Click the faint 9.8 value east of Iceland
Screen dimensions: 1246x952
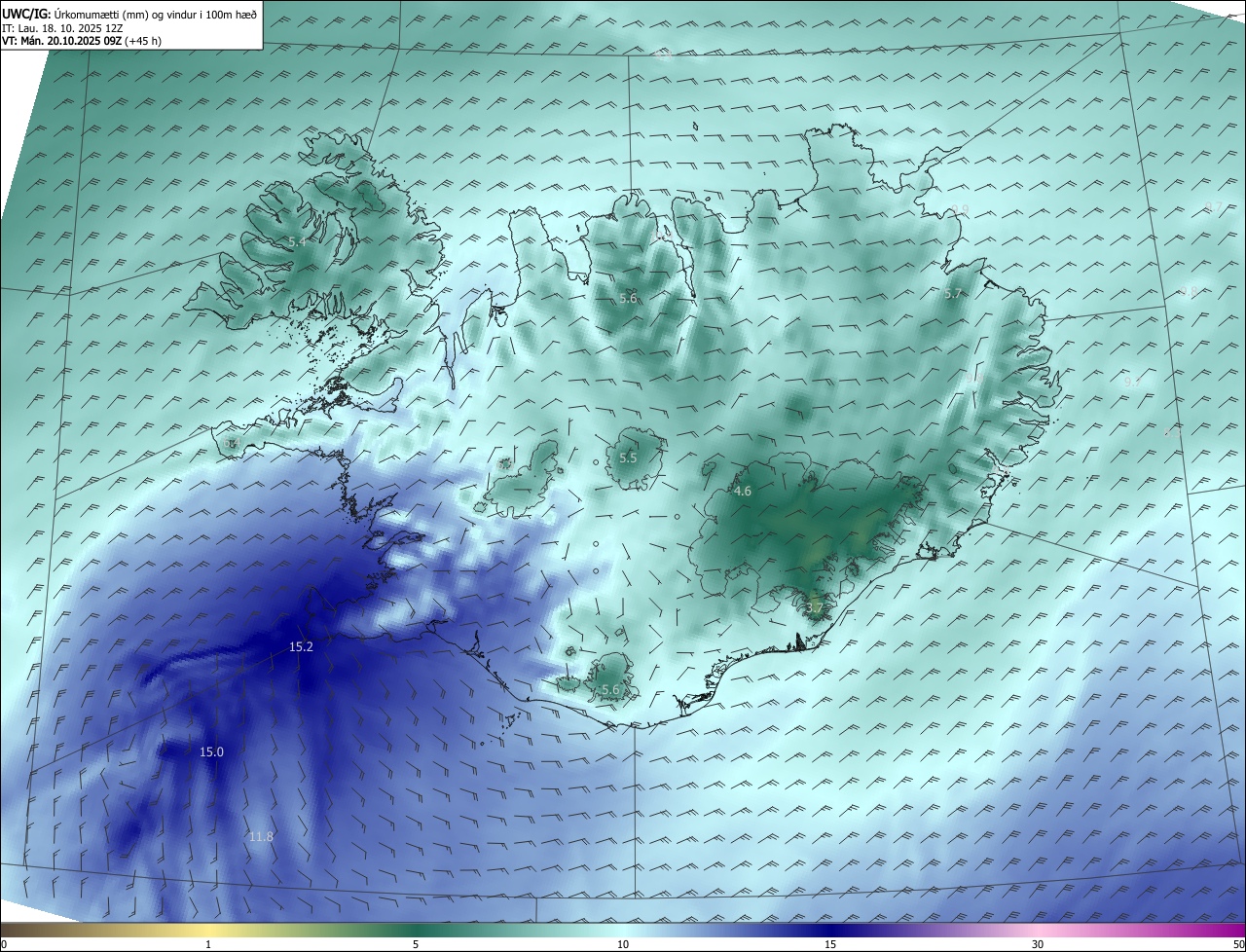coord(1189,292)
